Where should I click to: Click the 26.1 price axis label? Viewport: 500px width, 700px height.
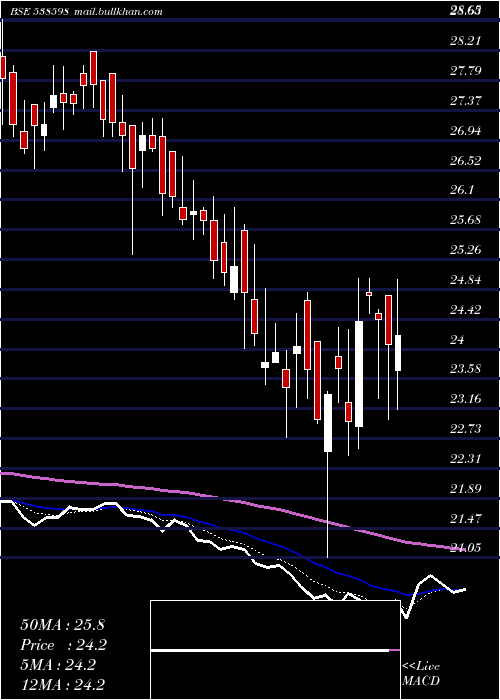pos(461,190)
